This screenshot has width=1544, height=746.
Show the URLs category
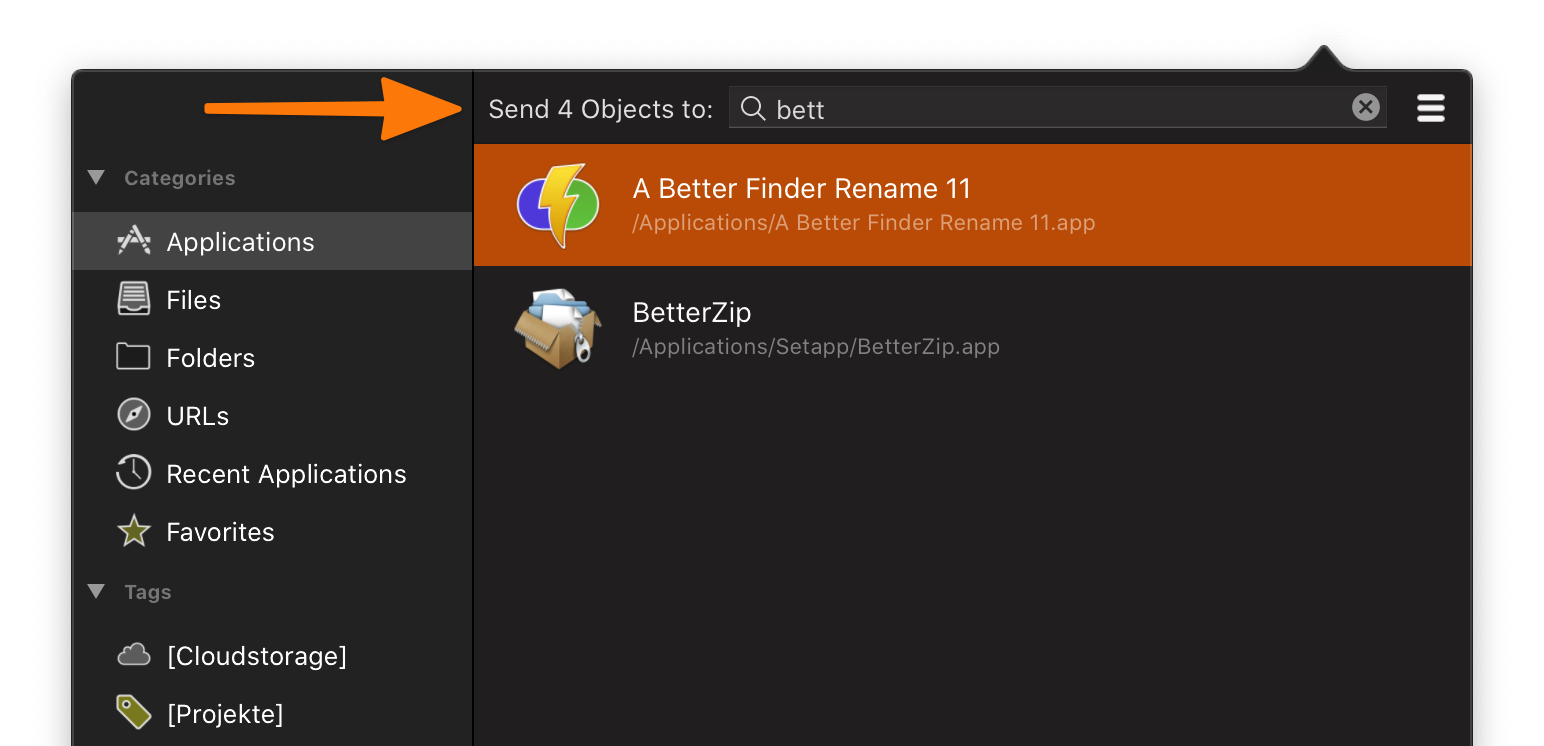tap(272, 415)
